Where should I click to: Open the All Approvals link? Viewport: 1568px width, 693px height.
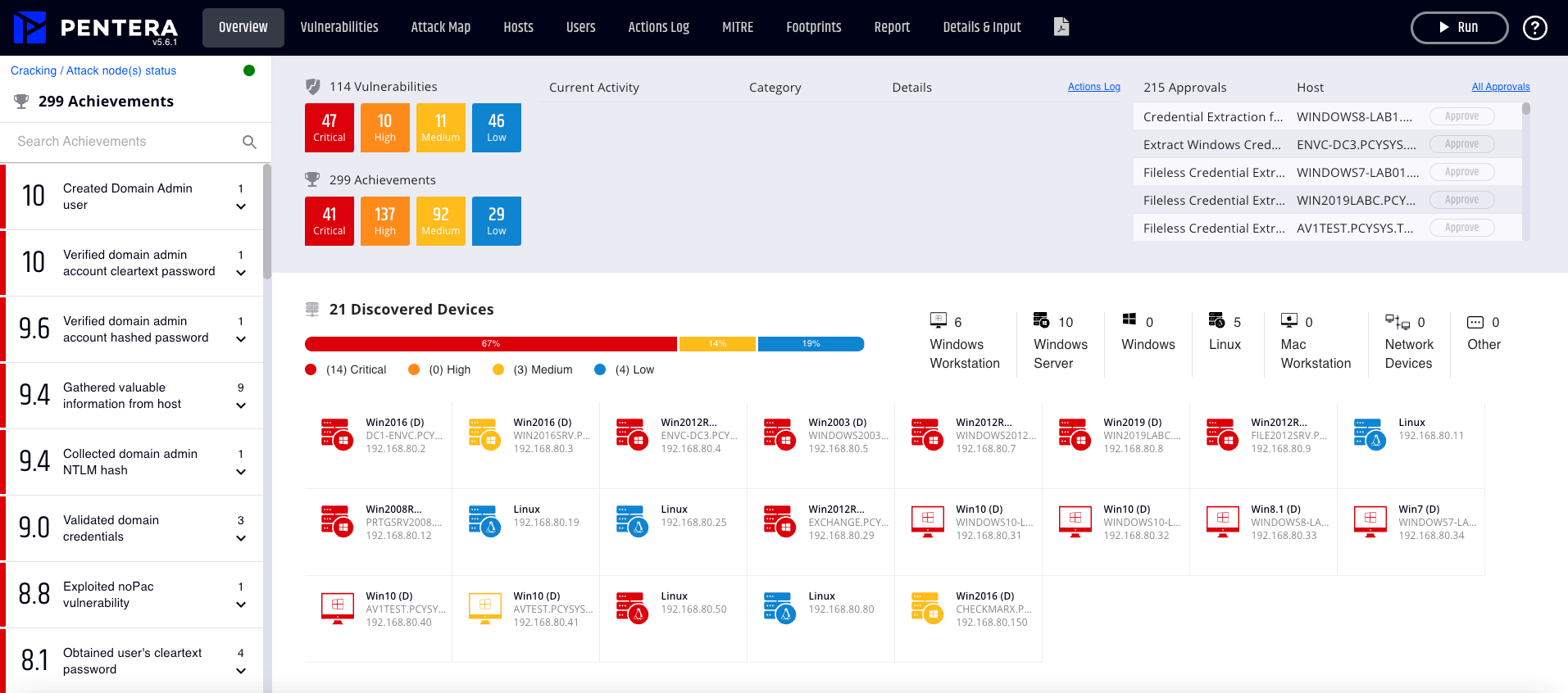(1500, 87)
